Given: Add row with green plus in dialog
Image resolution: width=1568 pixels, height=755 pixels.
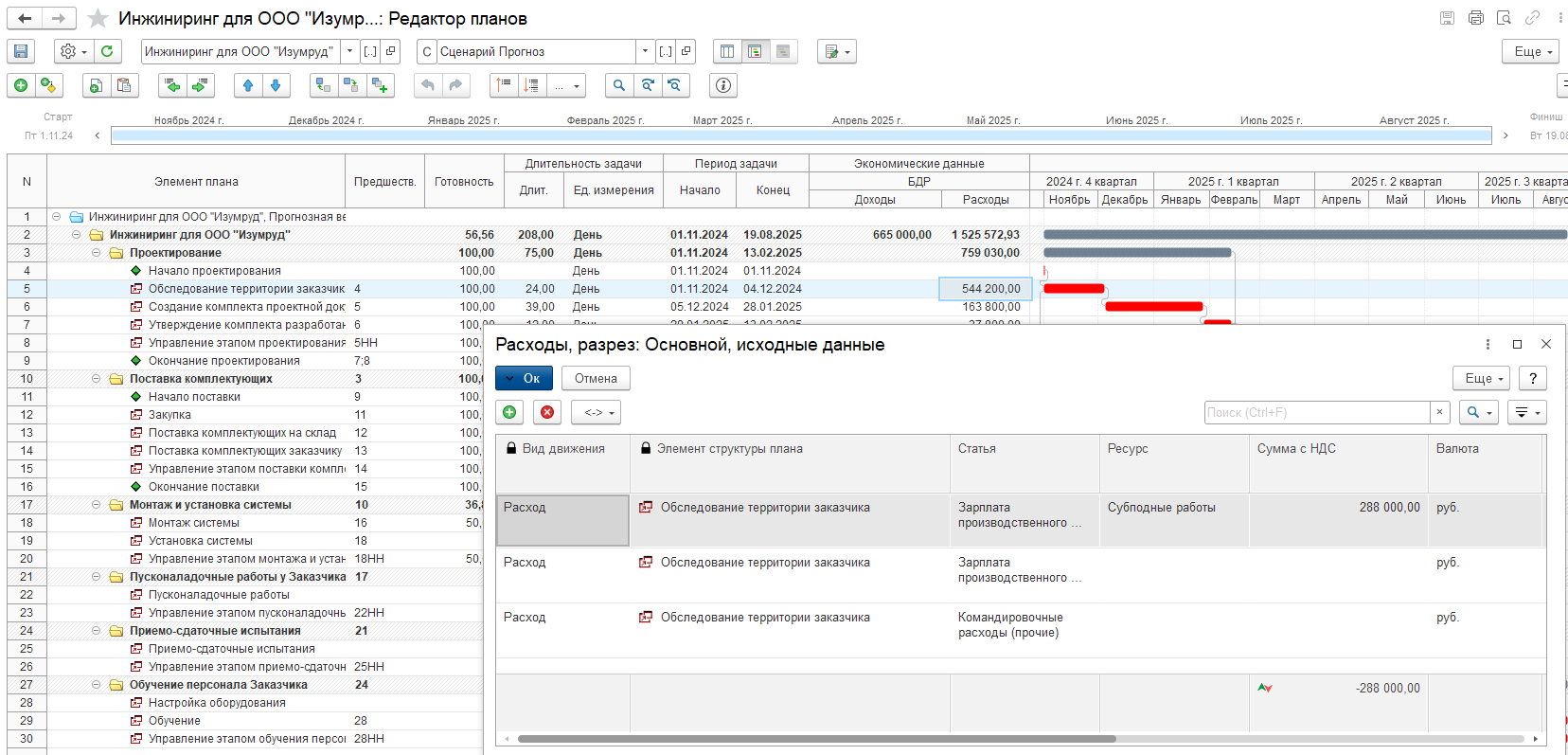Looking at the screenshot, I should [x=509, y=413].
